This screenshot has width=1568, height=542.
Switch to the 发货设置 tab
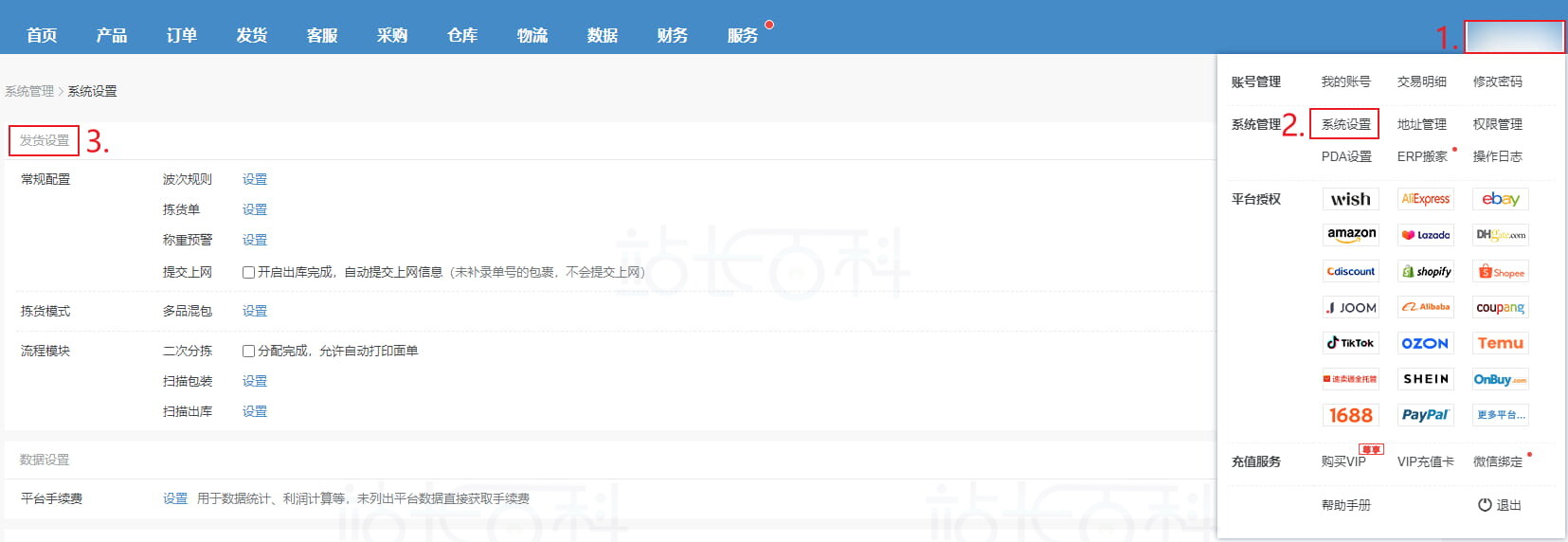coord(45,140)
